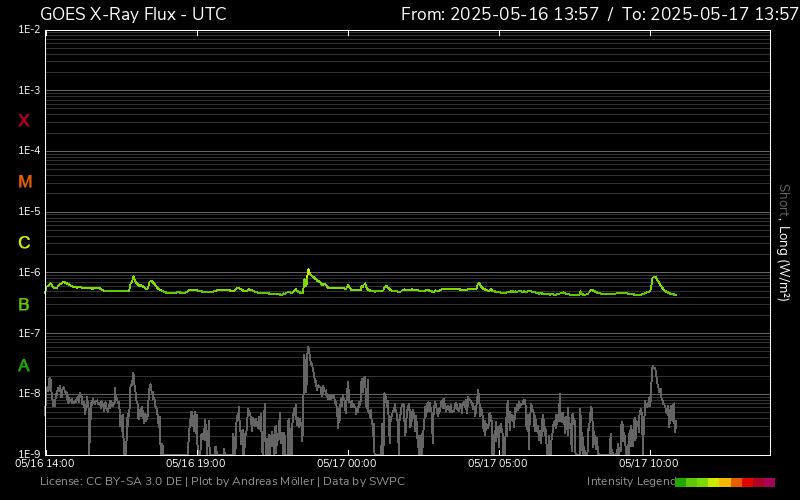This screenshot has height=500, width=800.
Task: Click the 1E-2 y-axis label
Action: tap(29, 30)
